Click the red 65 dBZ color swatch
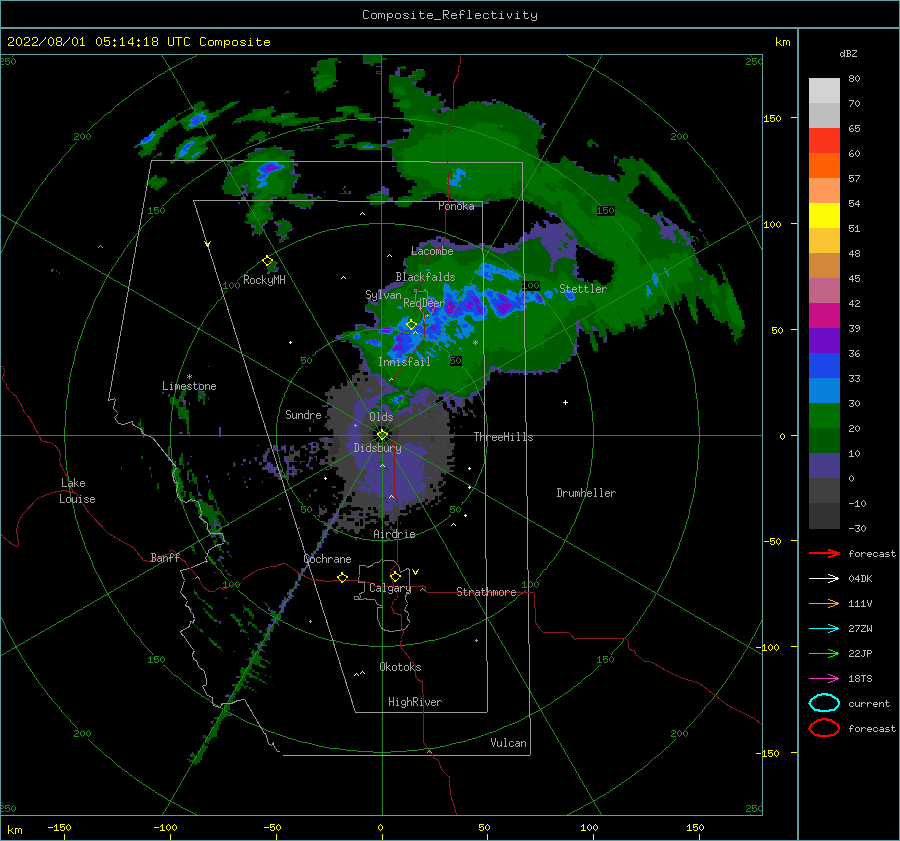Viewport: 900px width, 841px height. (x=824, y=141)
